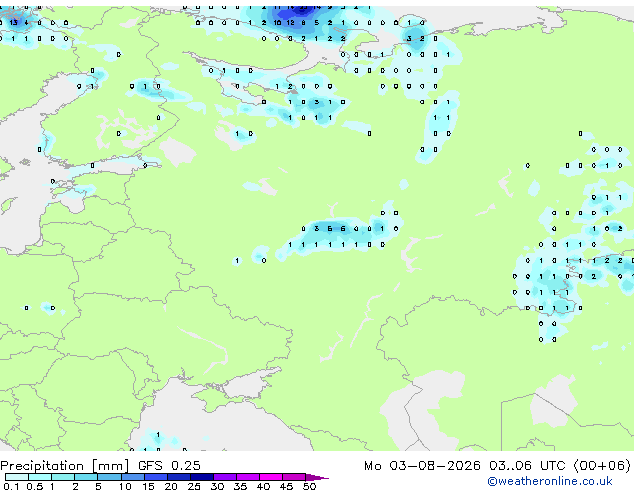
Task: Click the 'Precipitation [mm]' title text
Action: (x=65, y=466)
